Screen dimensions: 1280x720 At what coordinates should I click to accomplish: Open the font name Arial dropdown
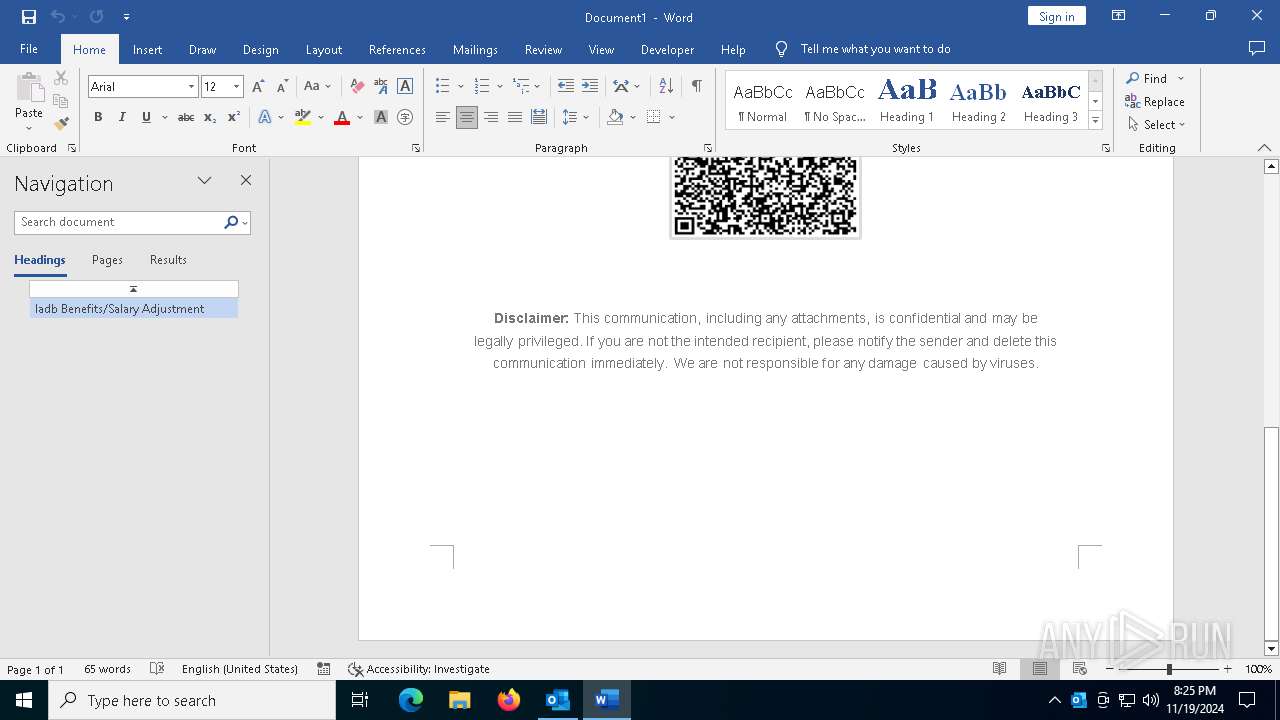point(191,87)
